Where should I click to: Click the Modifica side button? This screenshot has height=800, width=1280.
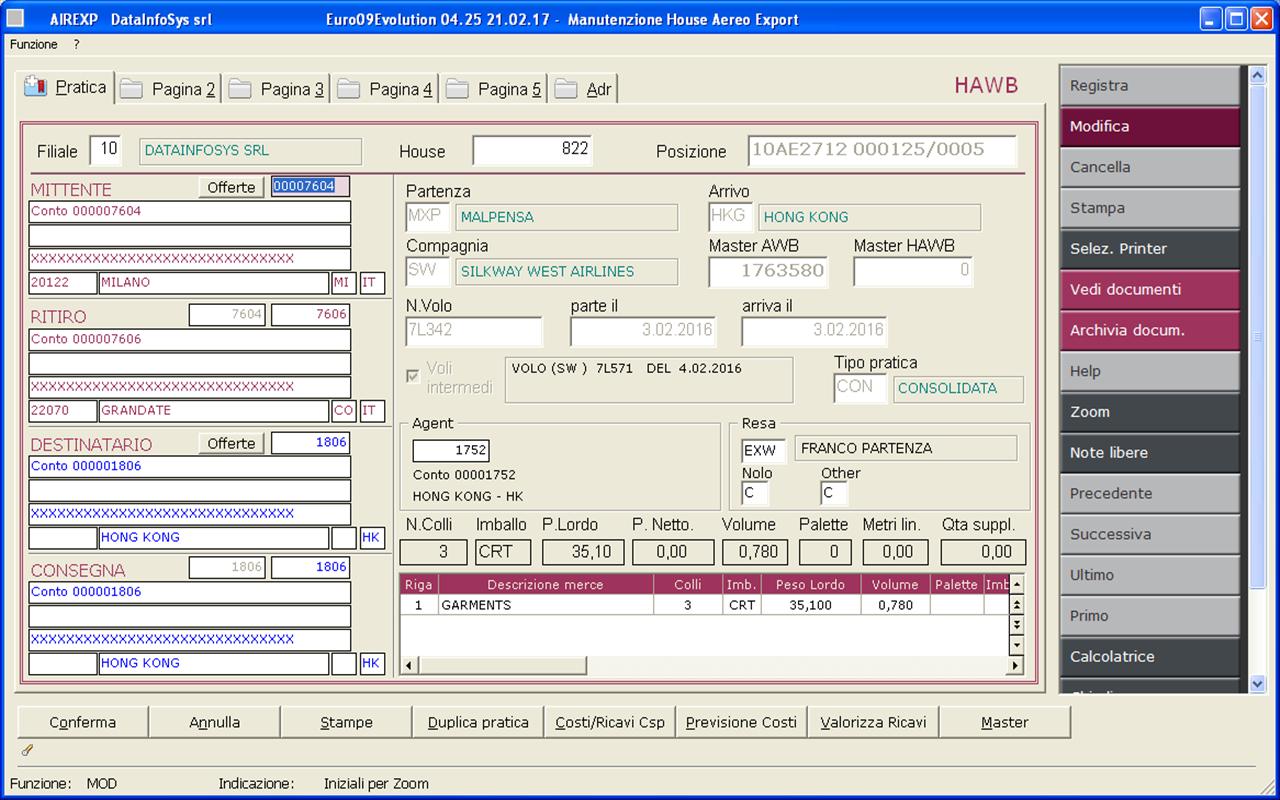click(x=1150, y=127)
